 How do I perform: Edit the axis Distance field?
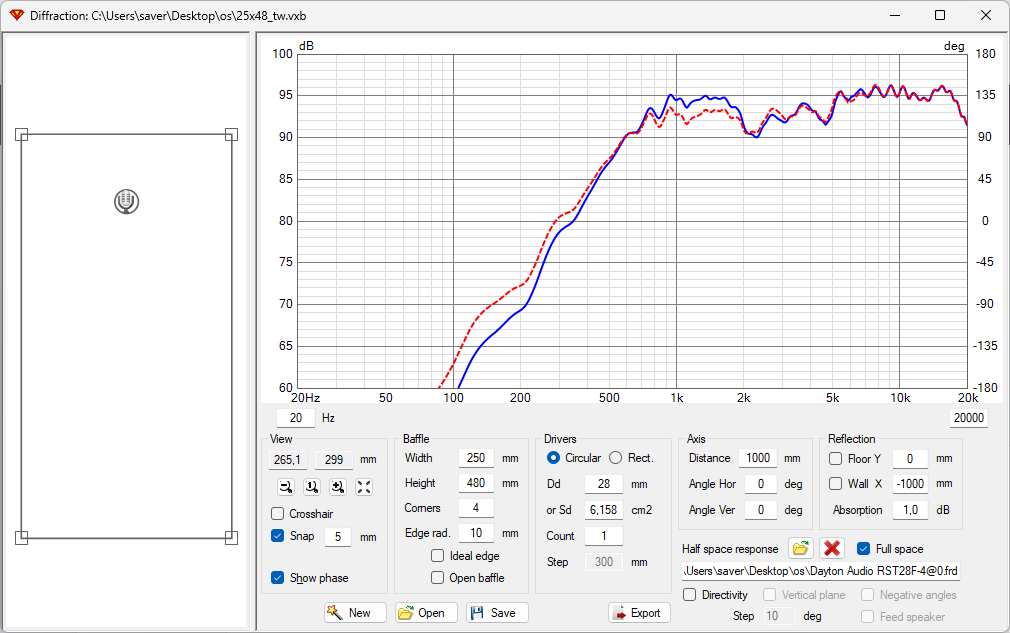pos(758,458)
